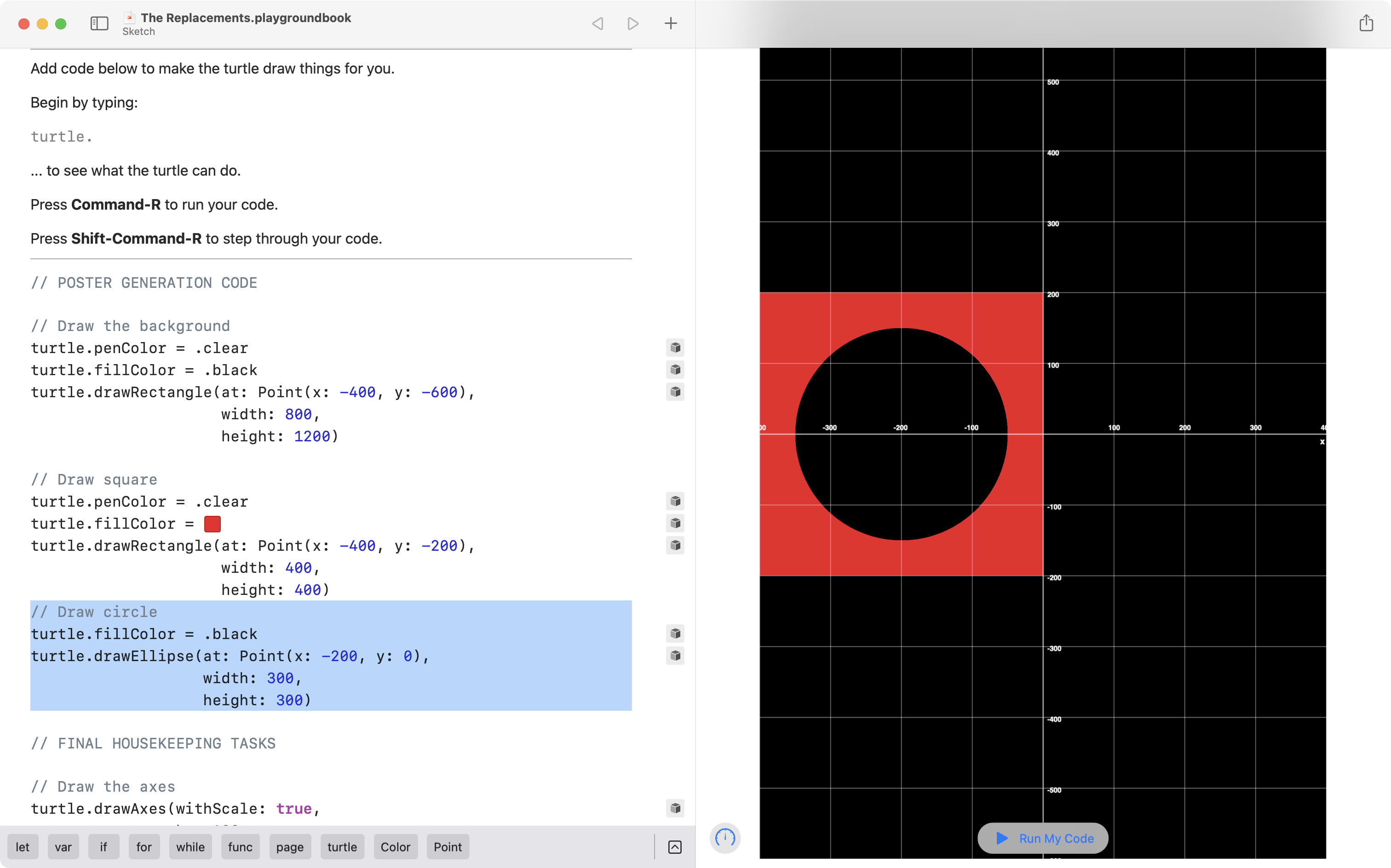Select the 'Point' keyword token
Screen dimensions: 1391x868
coord(447,846)
